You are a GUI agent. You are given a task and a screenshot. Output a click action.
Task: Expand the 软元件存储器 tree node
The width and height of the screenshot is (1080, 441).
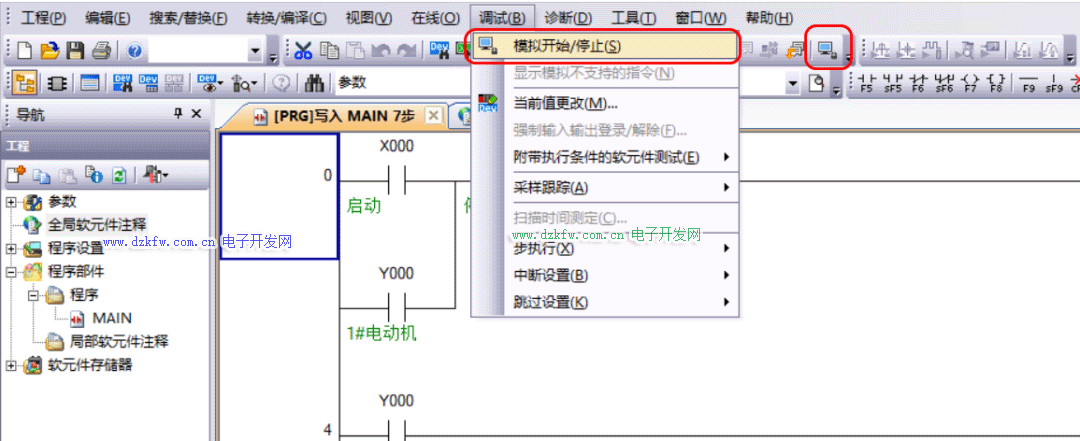[x=11, y=365]
